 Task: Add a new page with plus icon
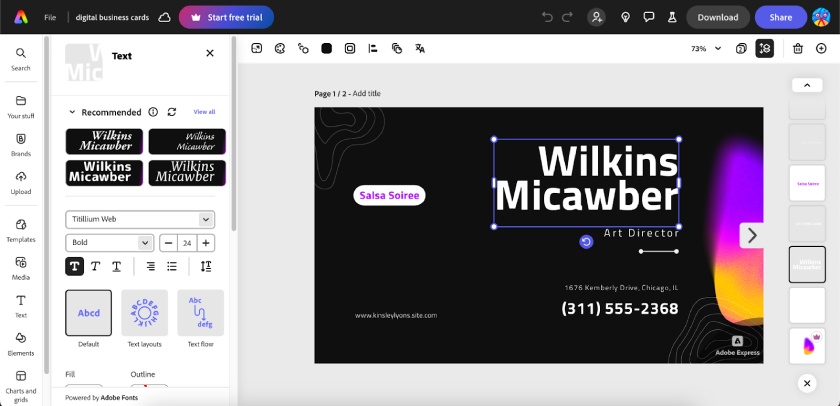tap(821, 48)
